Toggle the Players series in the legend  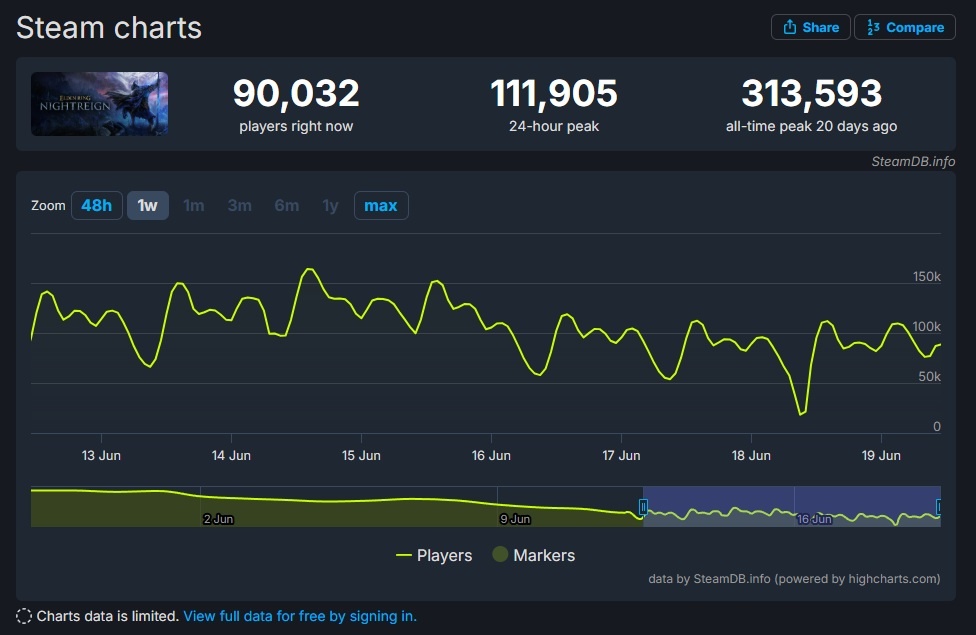434,555
